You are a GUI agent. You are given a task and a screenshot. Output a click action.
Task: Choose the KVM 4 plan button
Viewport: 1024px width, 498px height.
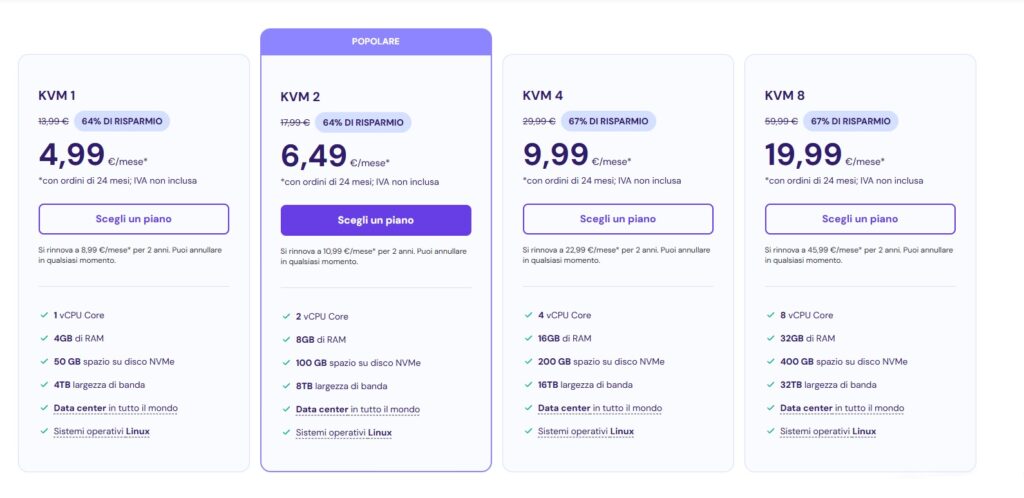618,219
